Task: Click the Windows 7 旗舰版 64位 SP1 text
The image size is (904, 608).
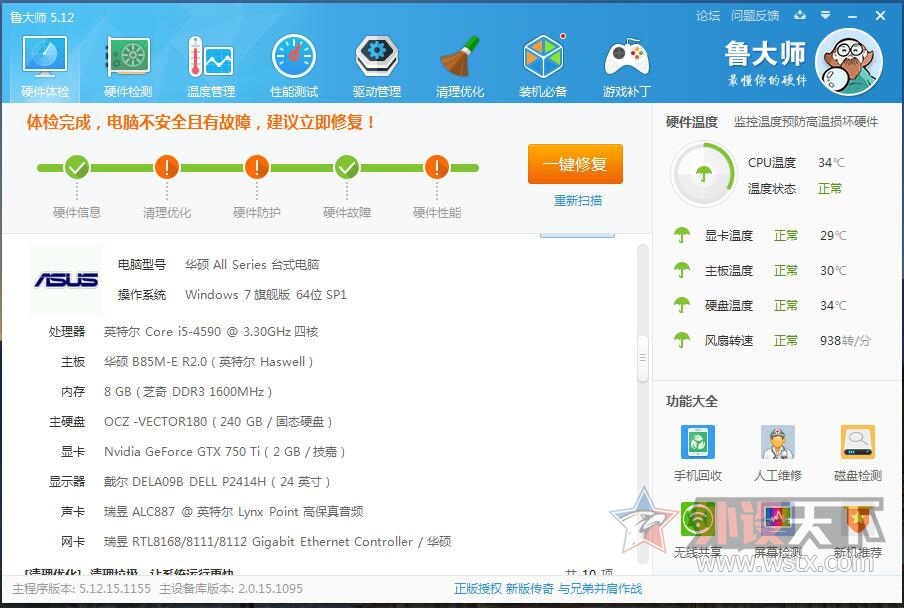Action: click(x=266, y=294)
